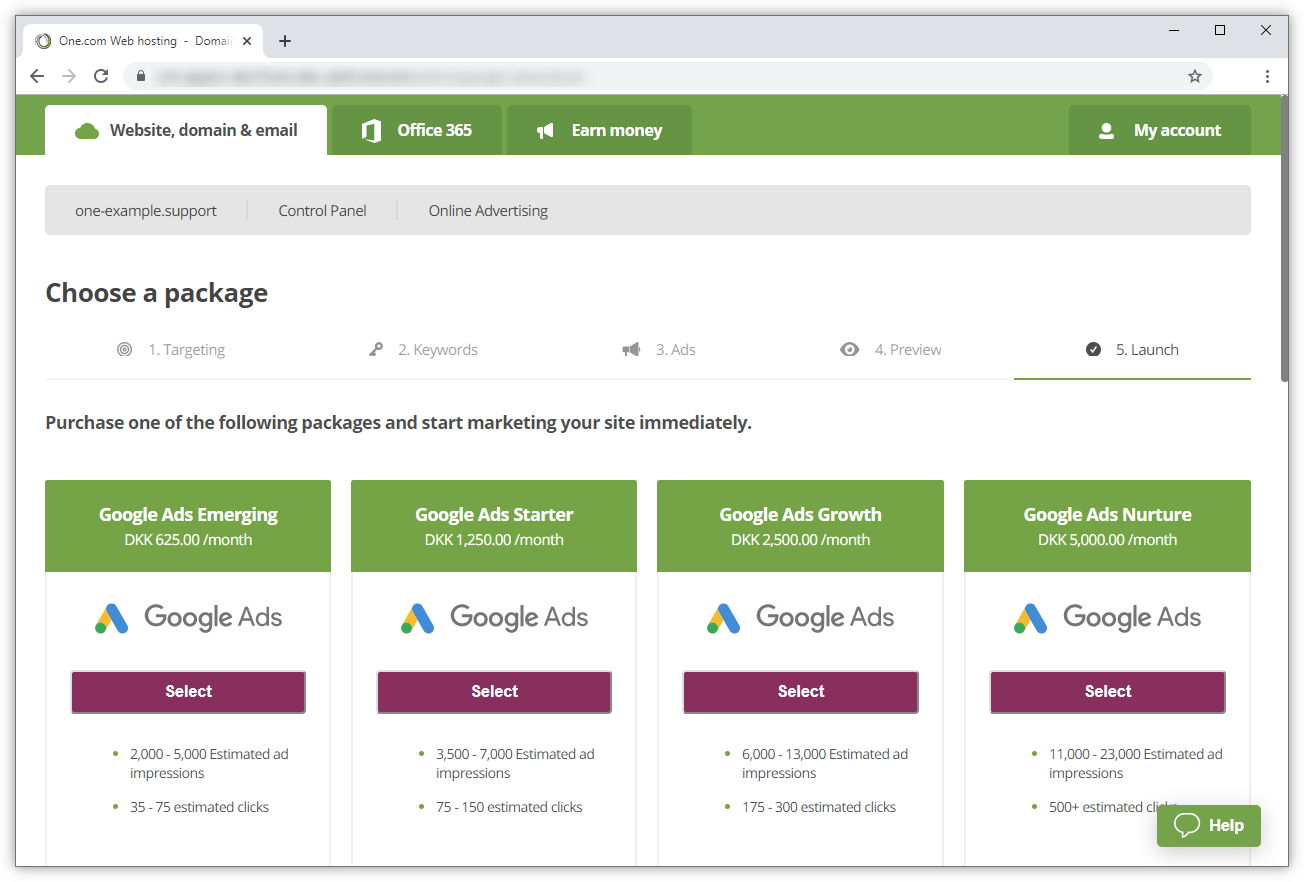The width and height of the screenshot is (1304, 882).
Task: Click the megaphone icon for Ads step
Action: 631,350
